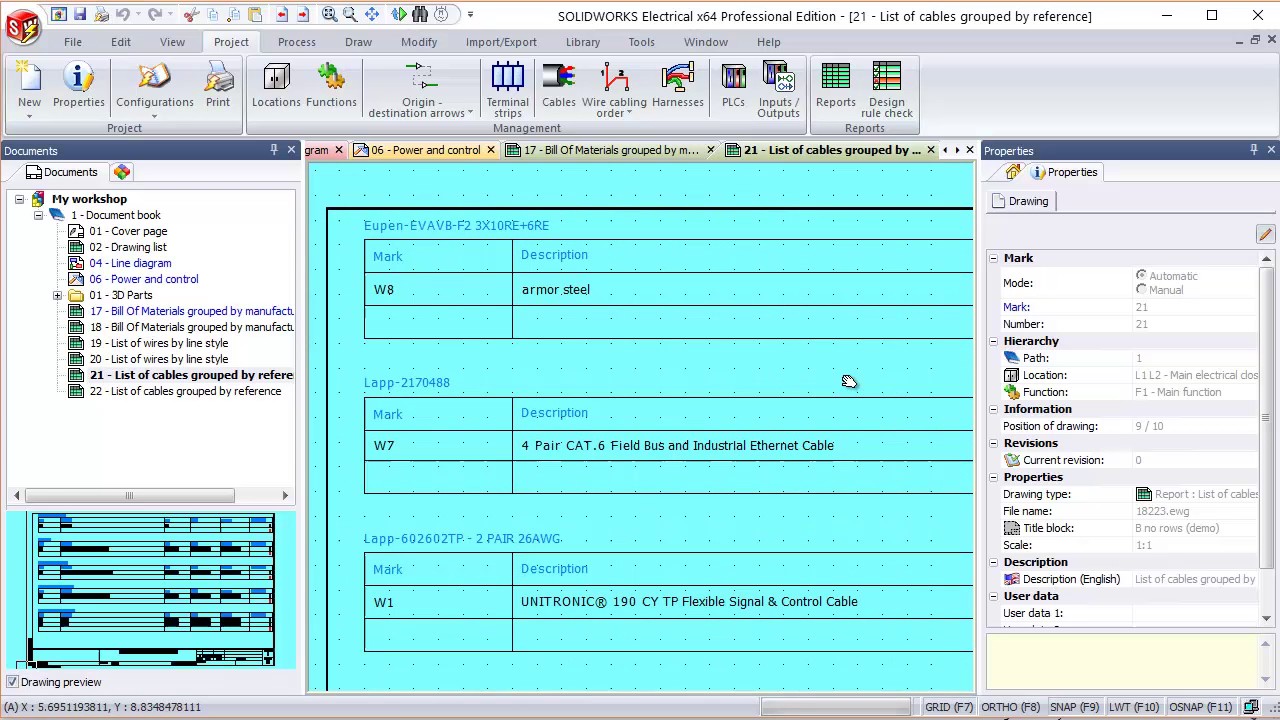Collapse the My workshop tree node
The image size is (1280, 720).
tap(19, 199)
